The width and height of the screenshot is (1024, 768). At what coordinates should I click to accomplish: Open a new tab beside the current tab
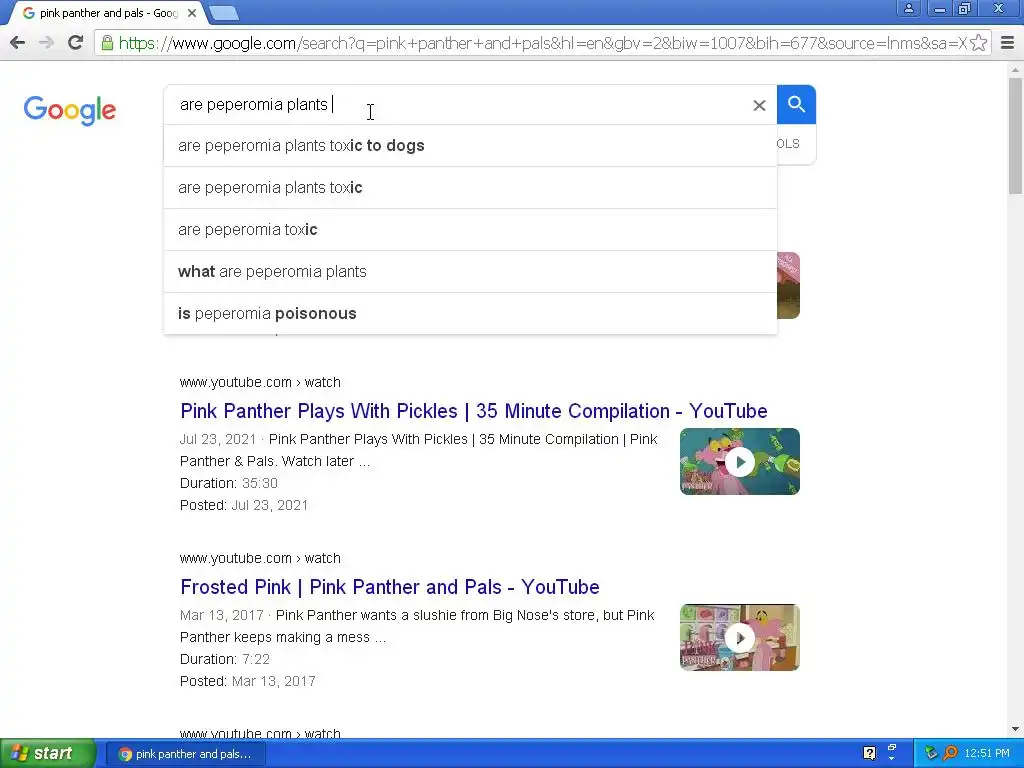click(224, 13)
